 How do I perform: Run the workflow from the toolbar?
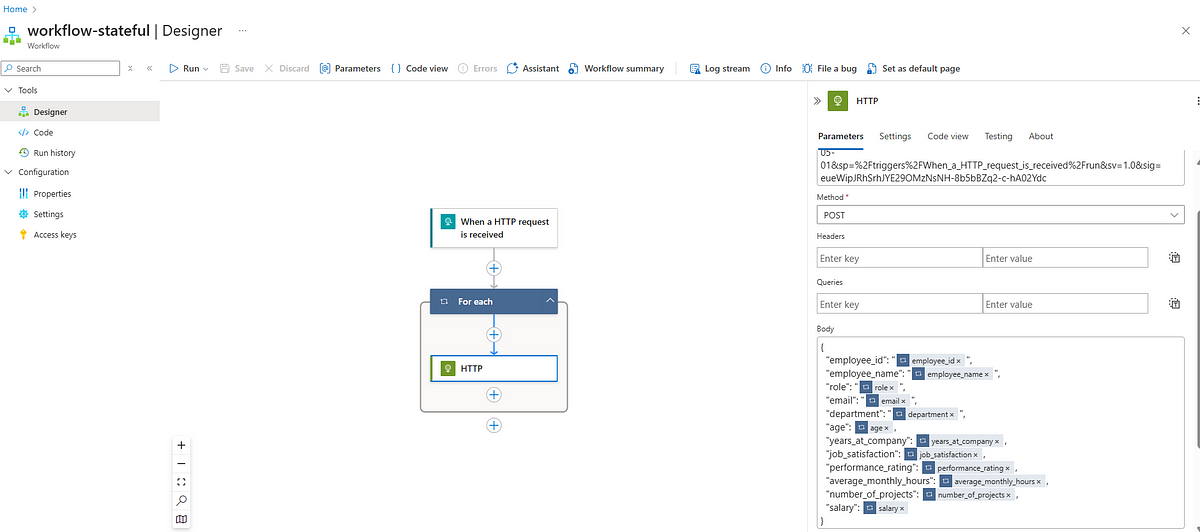(x=189, y=68)
